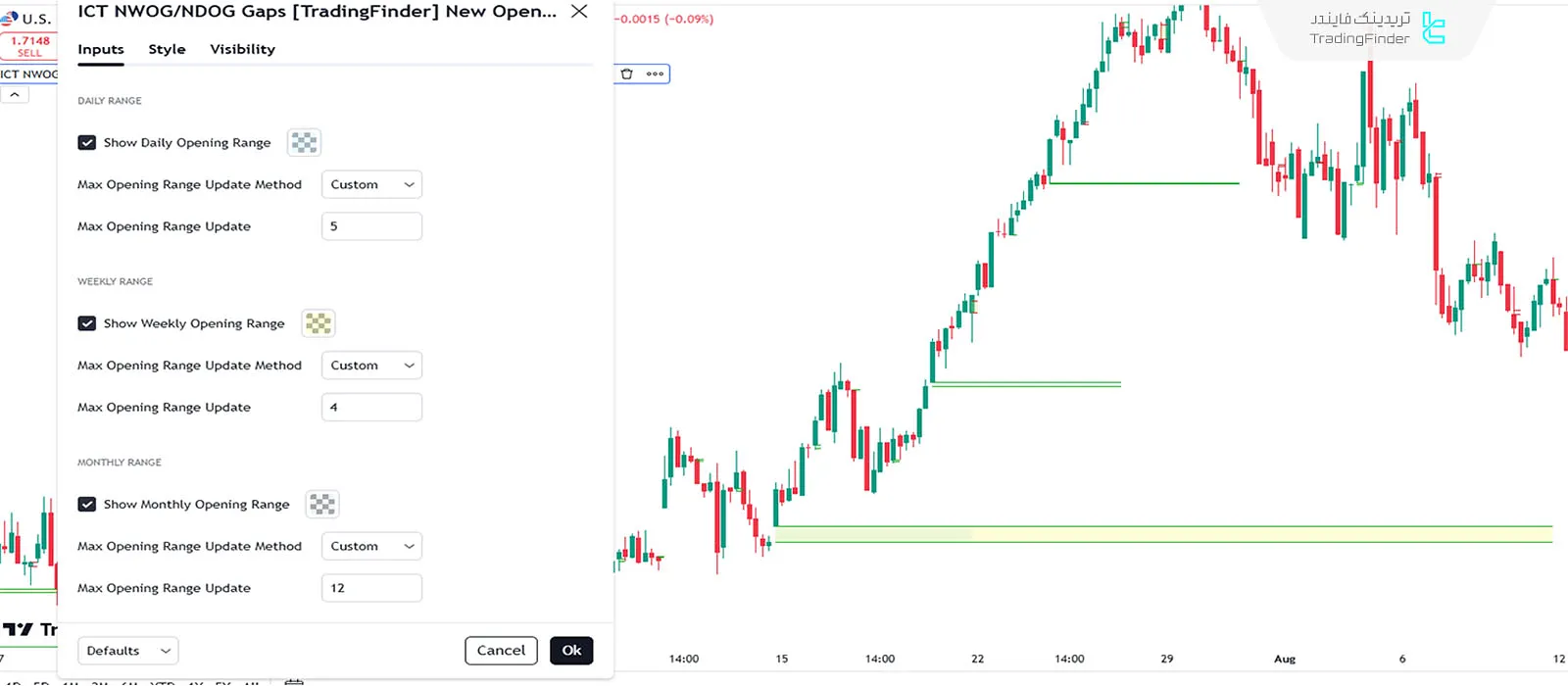Open the Visibility tab
Viewport: 1568px width, 686px height.
tap(242, 50)
